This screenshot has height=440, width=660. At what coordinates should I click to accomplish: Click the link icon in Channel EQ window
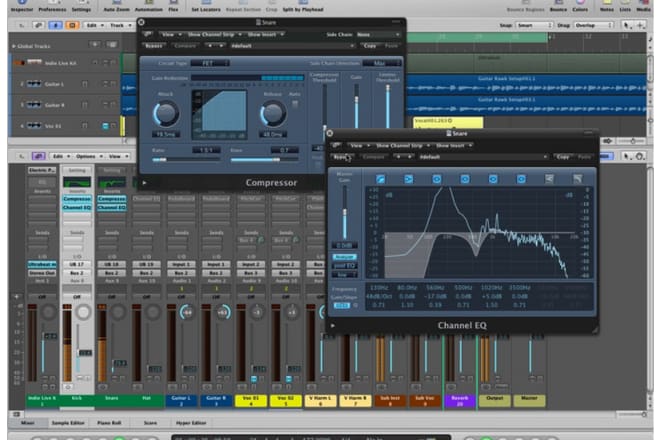336,145
